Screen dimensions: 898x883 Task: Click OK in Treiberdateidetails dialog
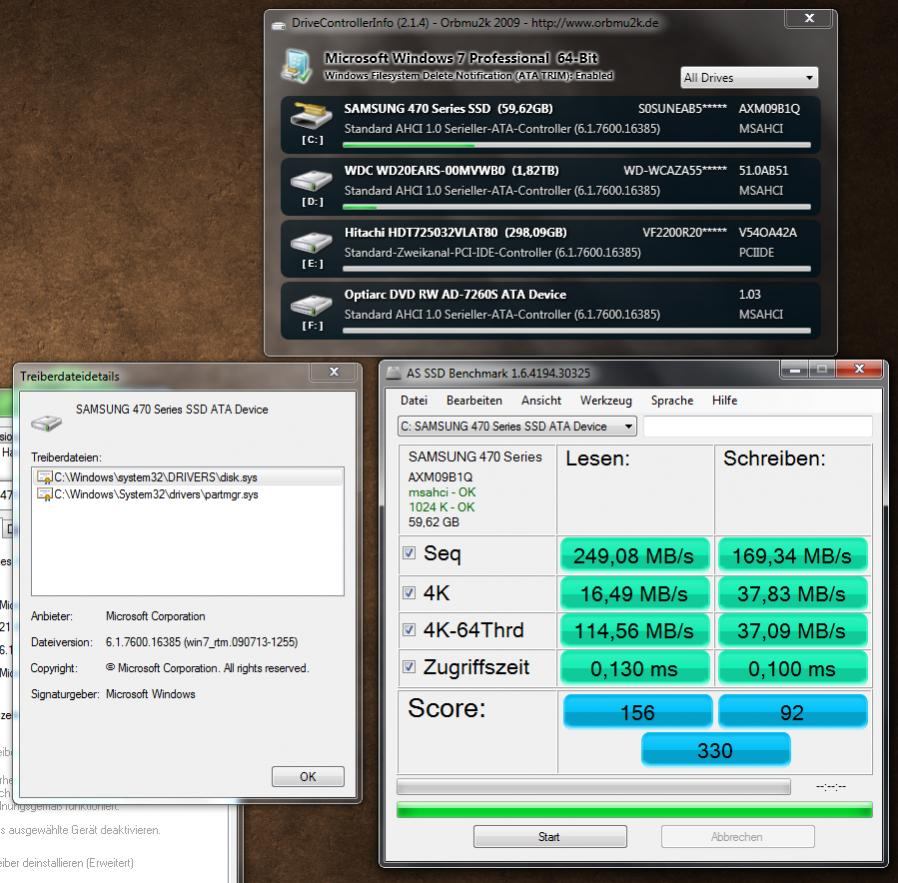pos(308,776)
